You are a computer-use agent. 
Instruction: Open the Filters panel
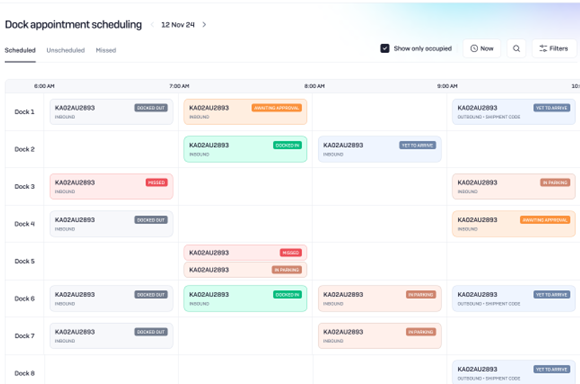coord(554,48)
